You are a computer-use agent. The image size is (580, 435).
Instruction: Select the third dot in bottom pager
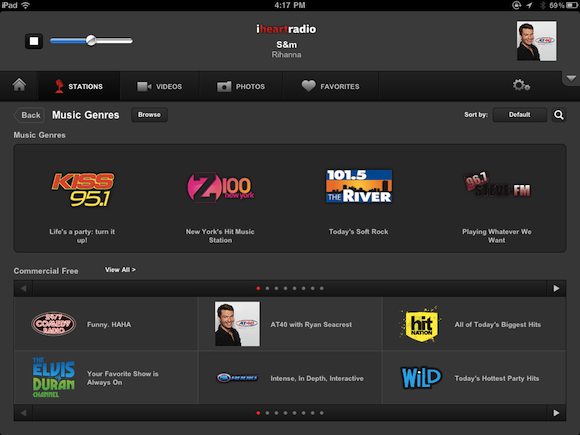click(276, 413)
